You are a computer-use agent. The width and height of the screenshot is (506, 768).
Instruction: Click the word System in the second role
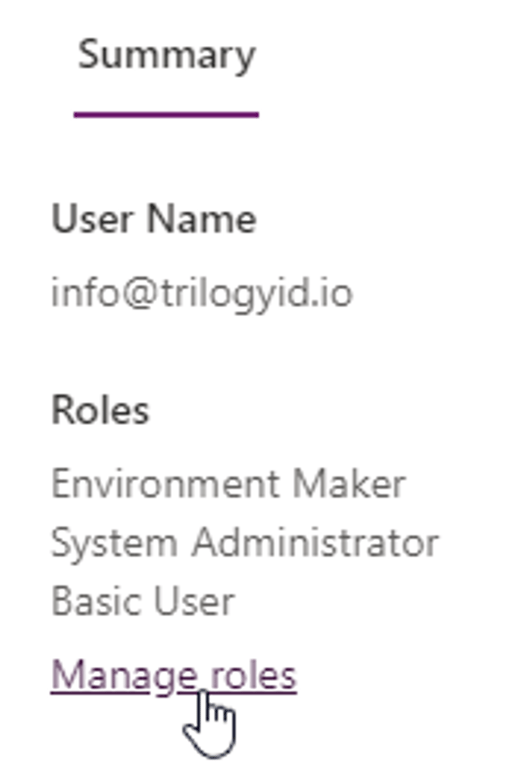[x=115, y=545]
